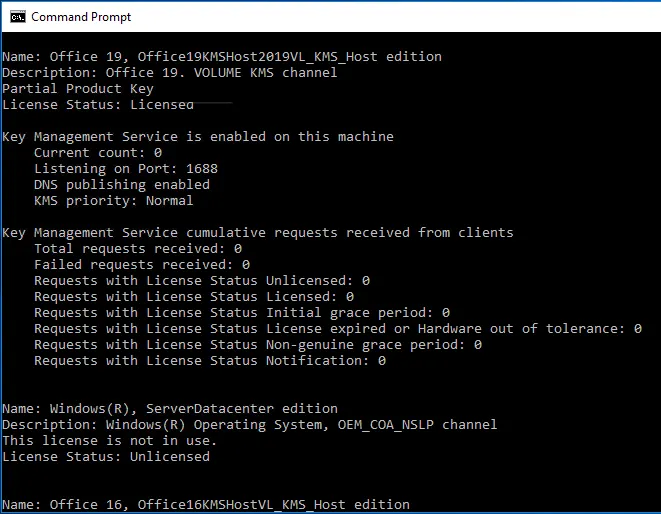Viewport: 661px width, 514px height.
Task: Click the Non-genuine grace period requests line
Action: click(x=258, y=345)
